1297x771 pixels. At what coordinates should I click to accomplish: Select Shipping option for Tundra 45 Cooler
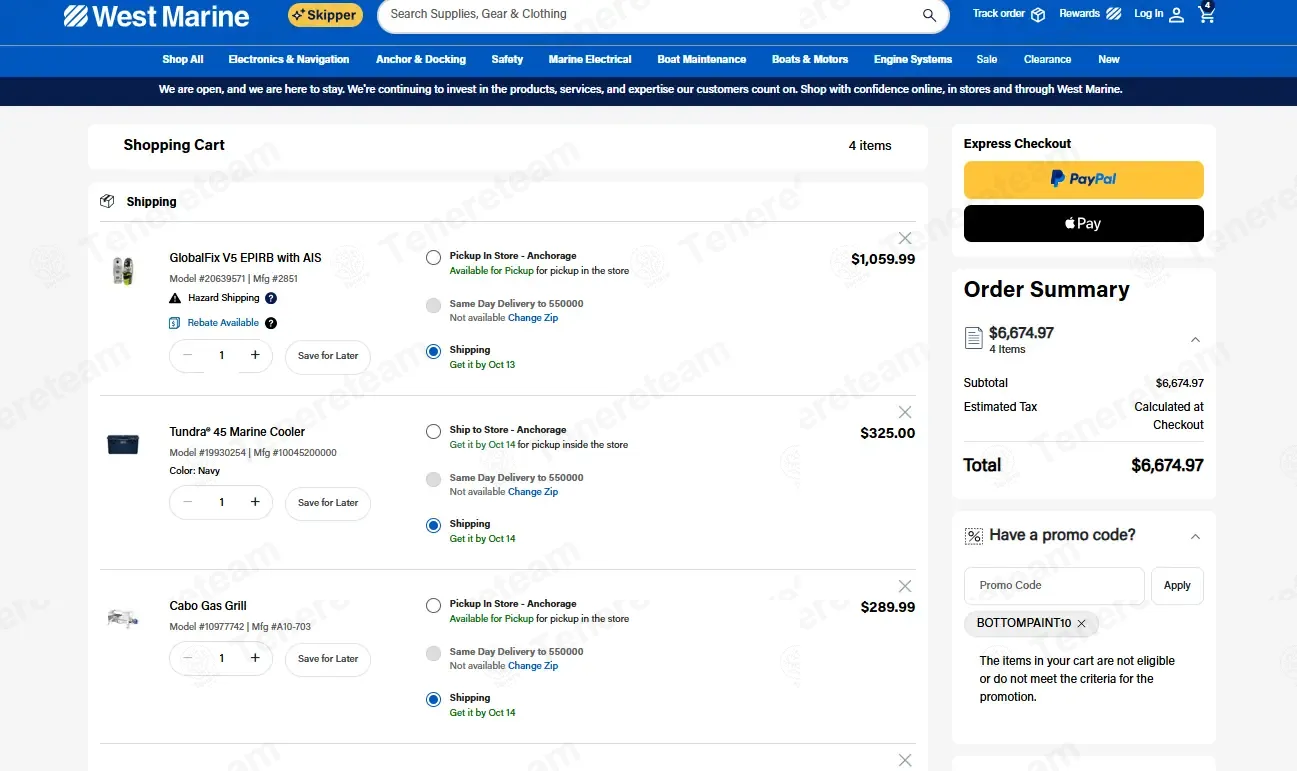pyautogui.click(x=433, y=525)
